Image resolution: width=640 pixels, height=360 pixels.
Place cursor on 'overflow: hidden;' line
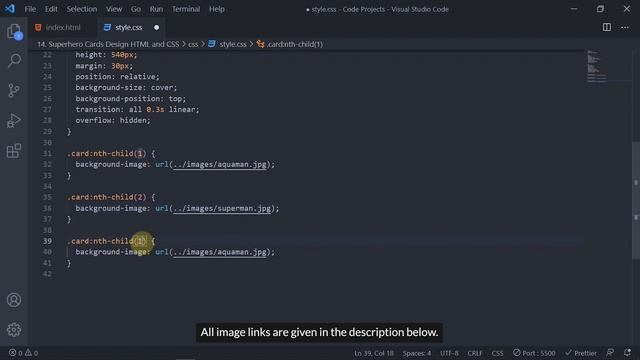point(113,120)
